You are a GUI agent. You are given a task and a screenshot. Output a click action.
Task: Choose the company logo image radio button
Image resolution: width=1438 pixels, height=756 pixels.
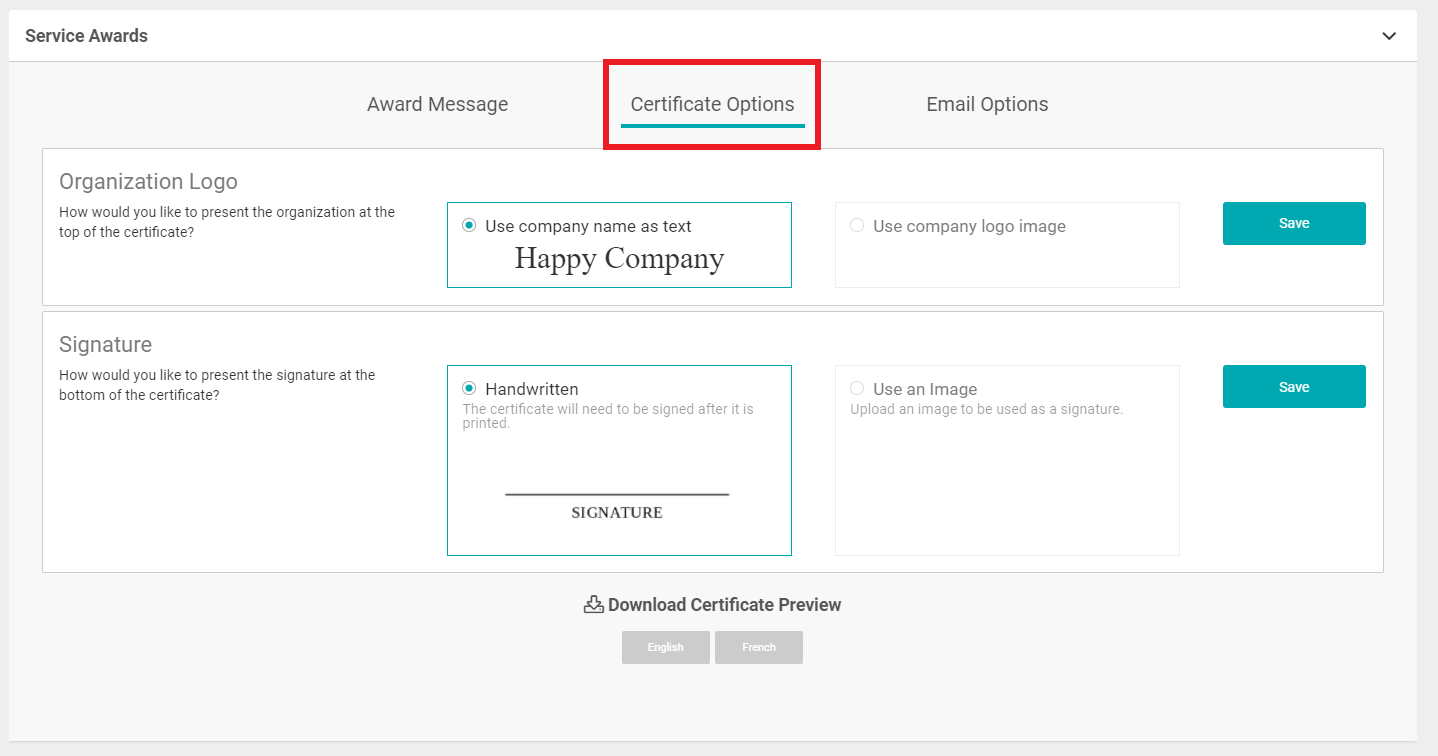point(857,226)
